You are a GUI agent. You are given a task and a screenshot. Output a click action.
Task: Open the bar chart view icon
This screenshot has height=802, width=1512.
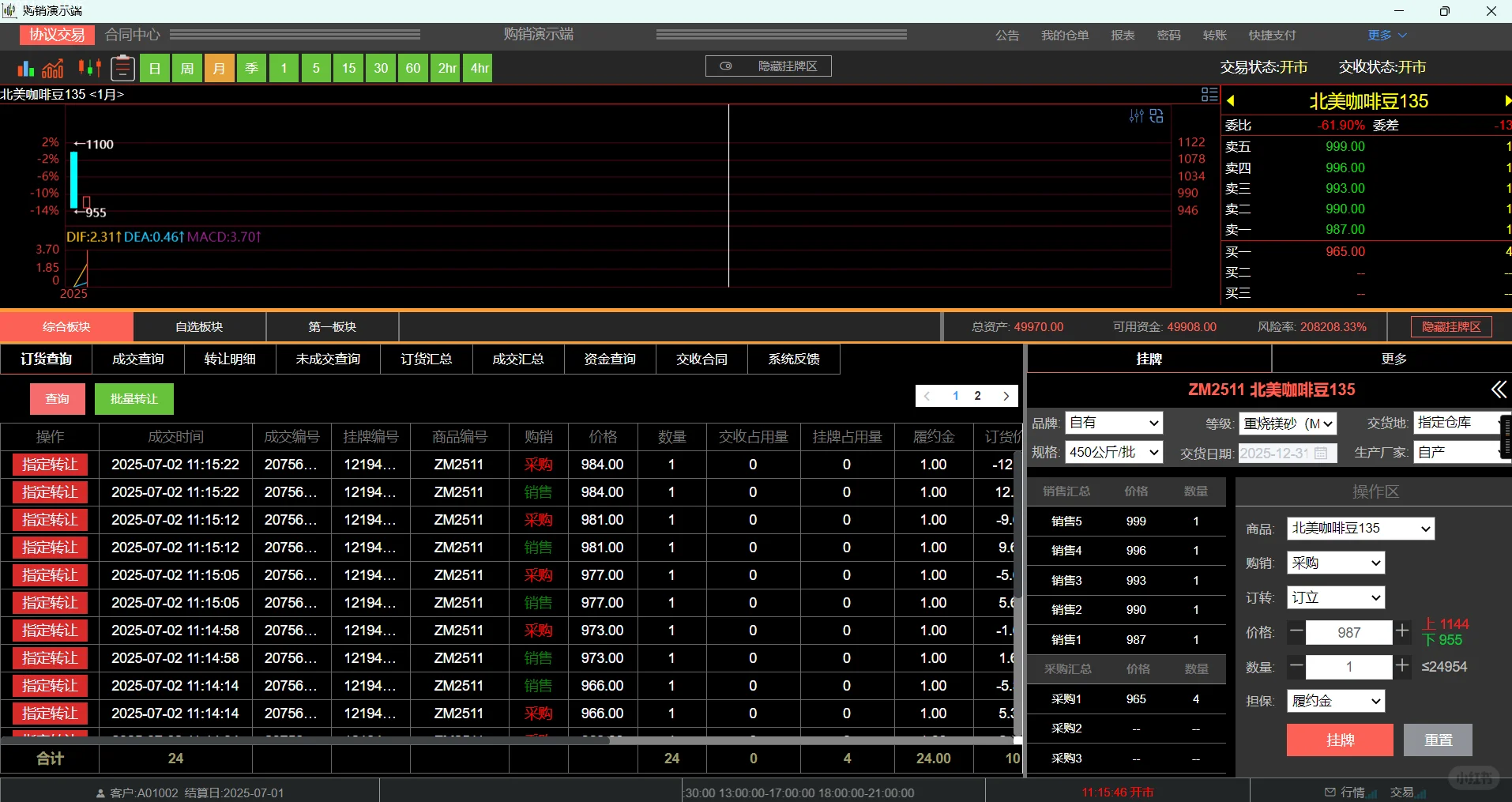[x=26, y=69]
